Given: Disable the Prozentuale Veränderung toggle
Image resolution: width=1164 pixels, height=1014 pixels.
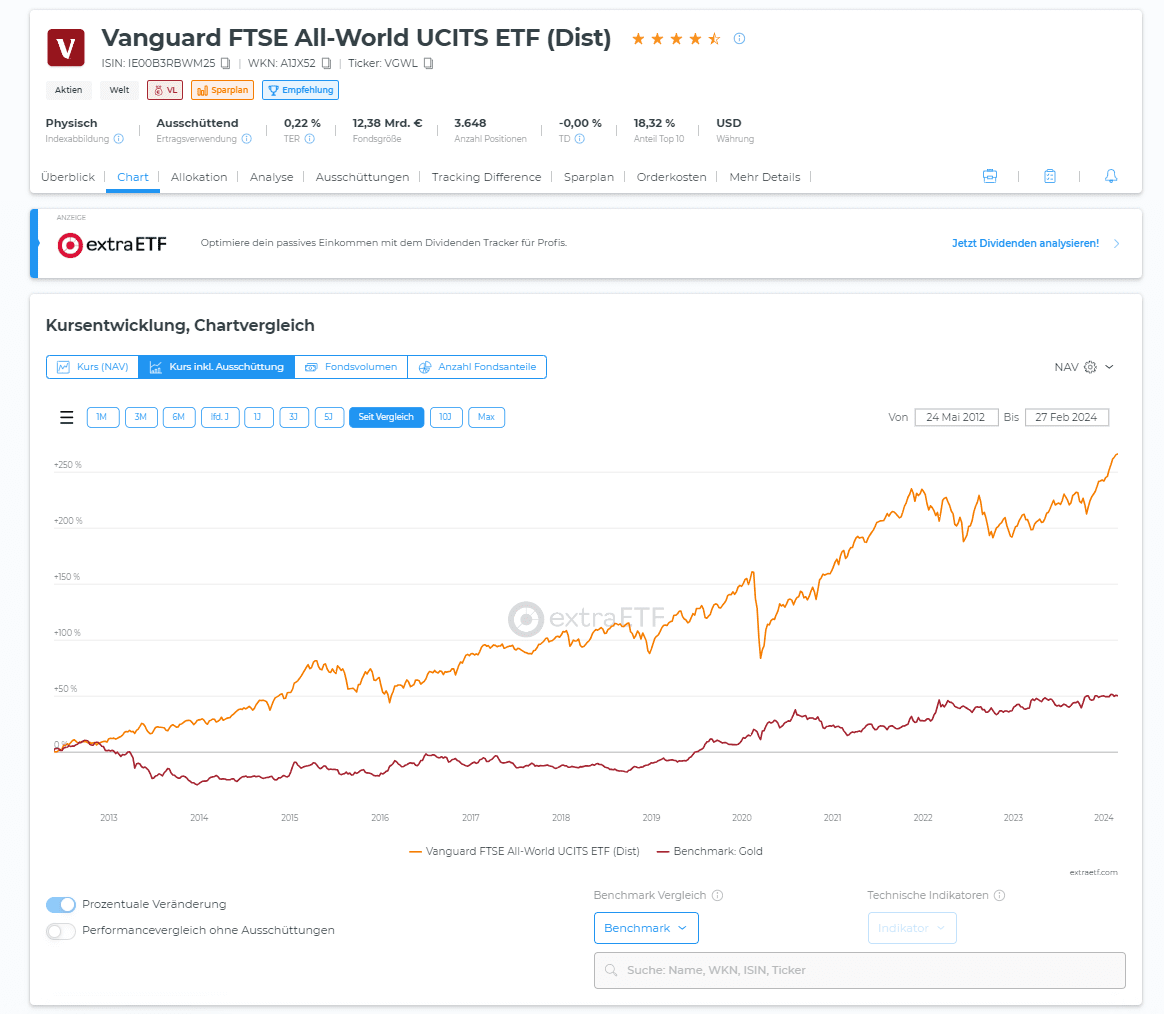Looking at the screenshot, I should [61, 905].
